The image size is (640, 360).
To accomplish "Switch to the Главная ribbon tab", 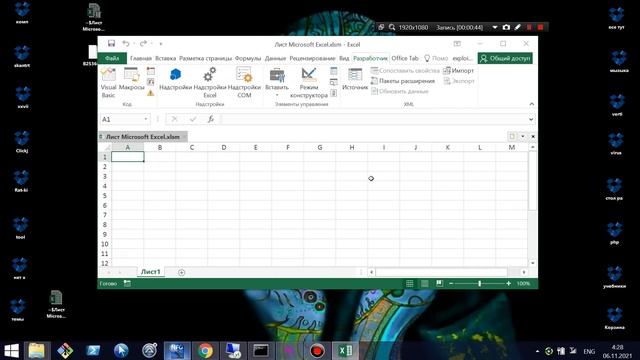I will tap(141, 58).
